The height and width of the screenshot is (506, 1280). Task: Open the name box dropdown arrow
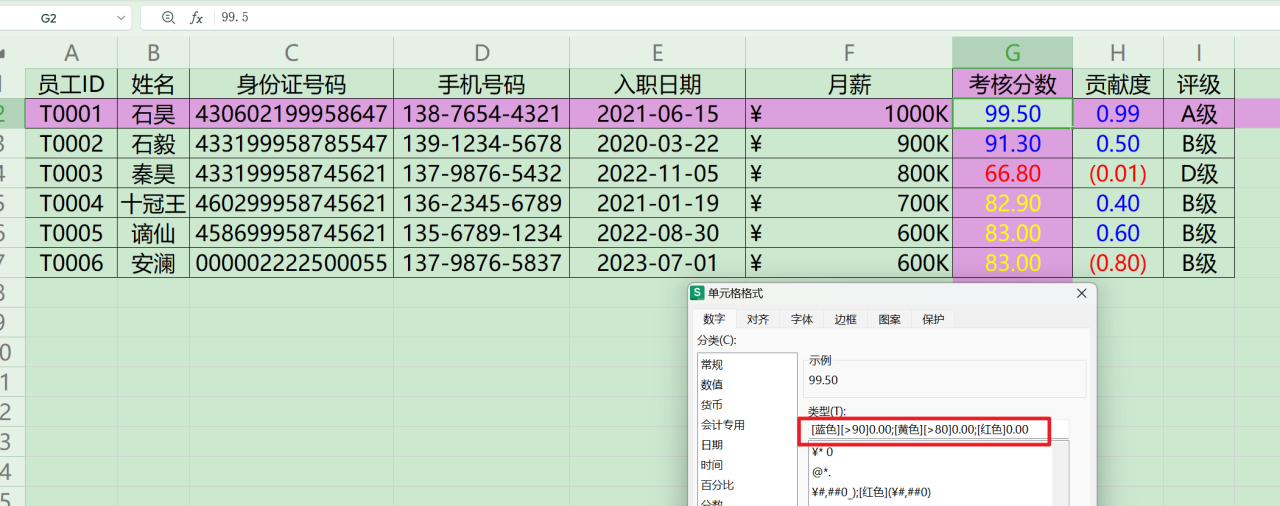122,18
